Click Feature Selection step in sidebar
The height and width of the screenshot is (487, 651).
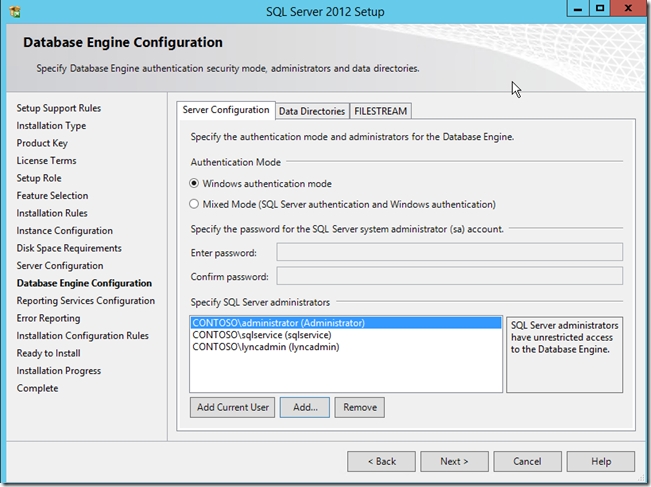coord(52,196)
